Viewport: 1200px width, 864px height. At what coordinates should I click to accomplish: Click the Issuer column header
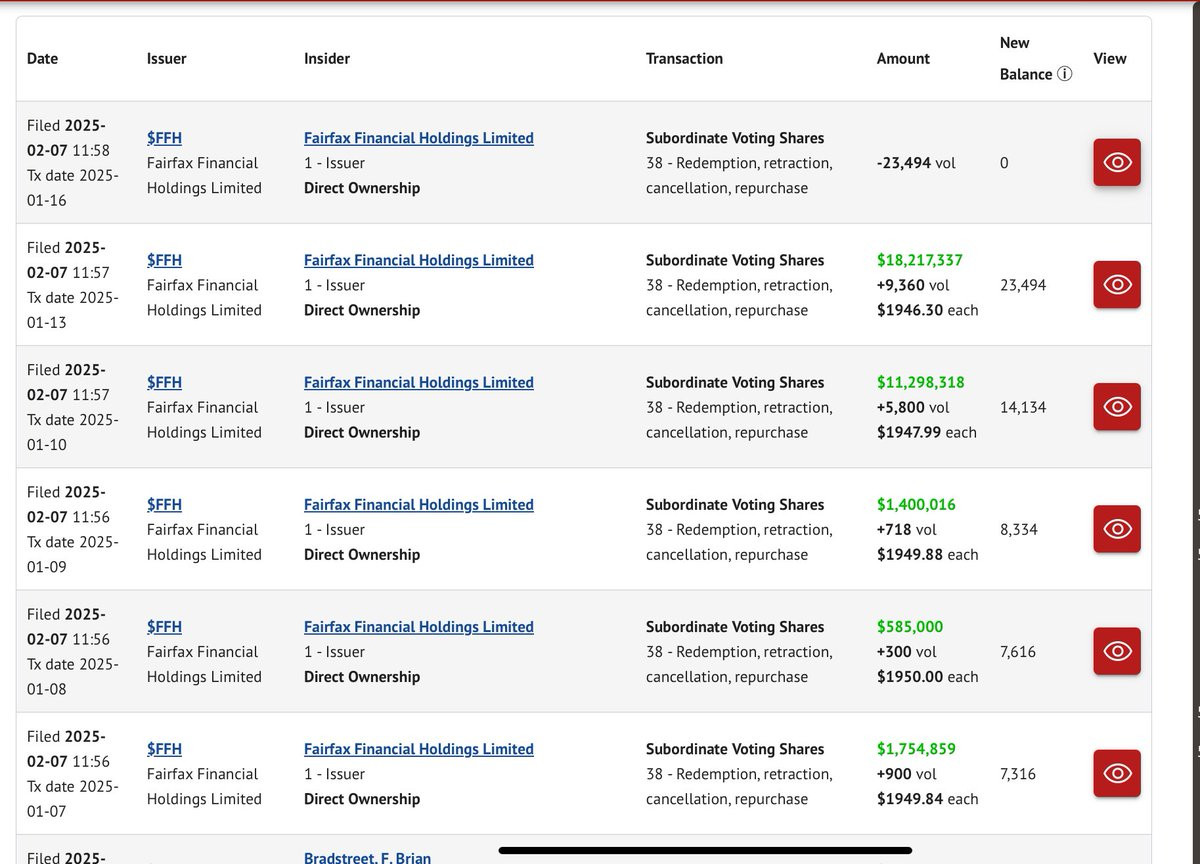[166, 58]
